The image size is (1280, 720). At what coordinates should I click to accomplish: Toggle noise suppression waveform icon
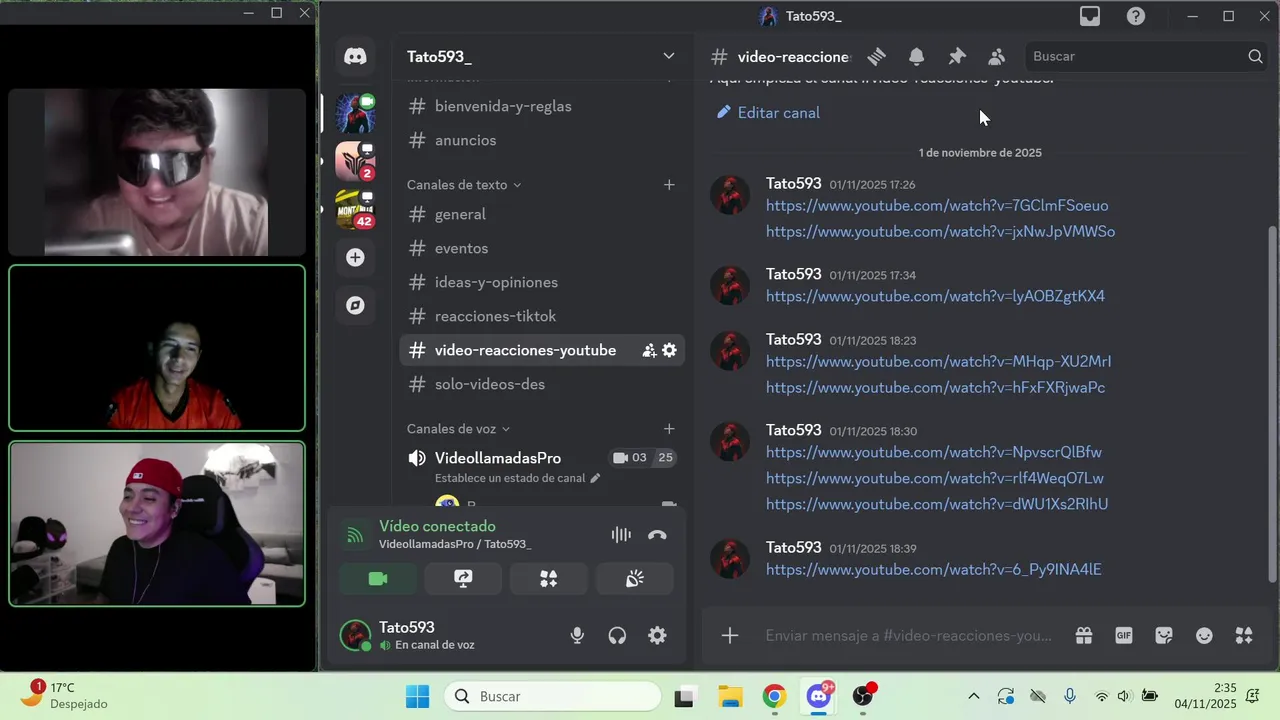pyautogui.click(x=621, y=535)
